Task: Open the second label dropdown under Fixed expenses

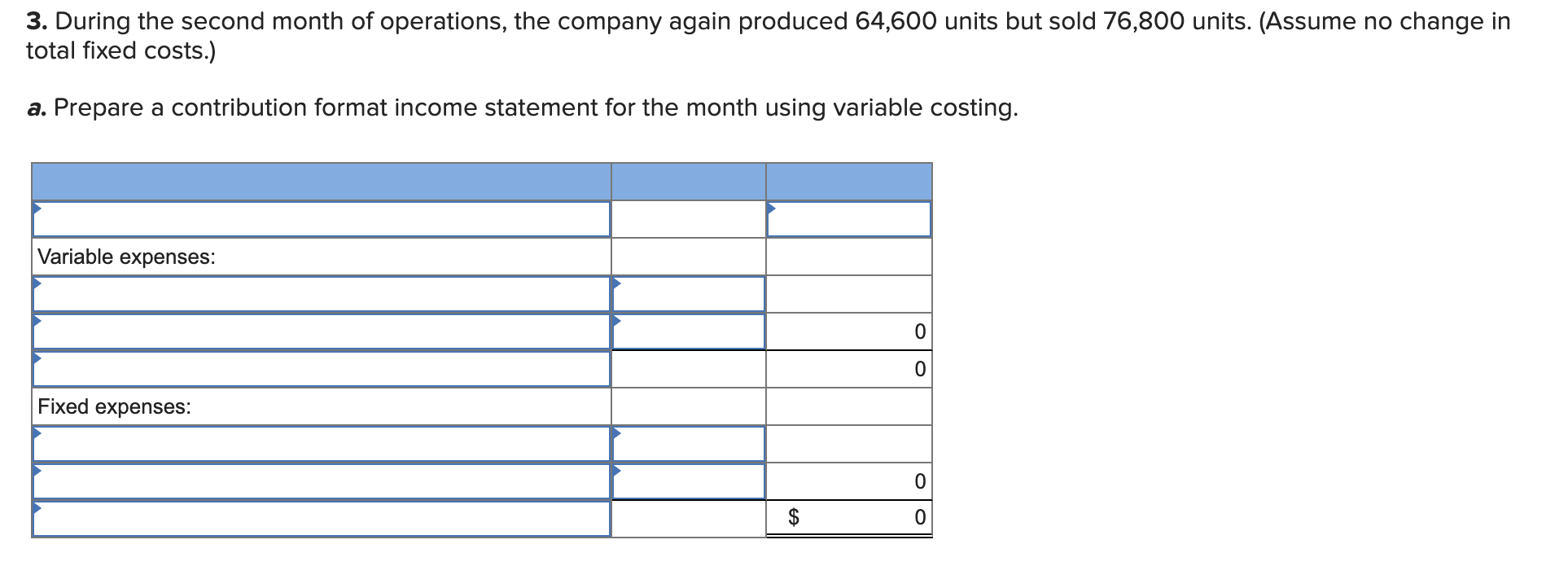Action: (322, 480)
